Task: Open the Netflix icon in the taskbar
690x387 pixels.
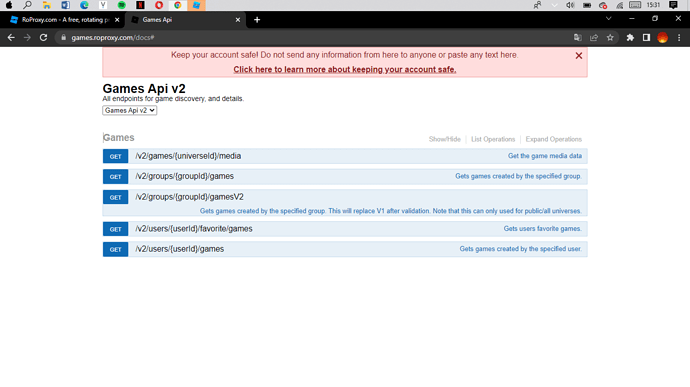Action: coord(140,5)
